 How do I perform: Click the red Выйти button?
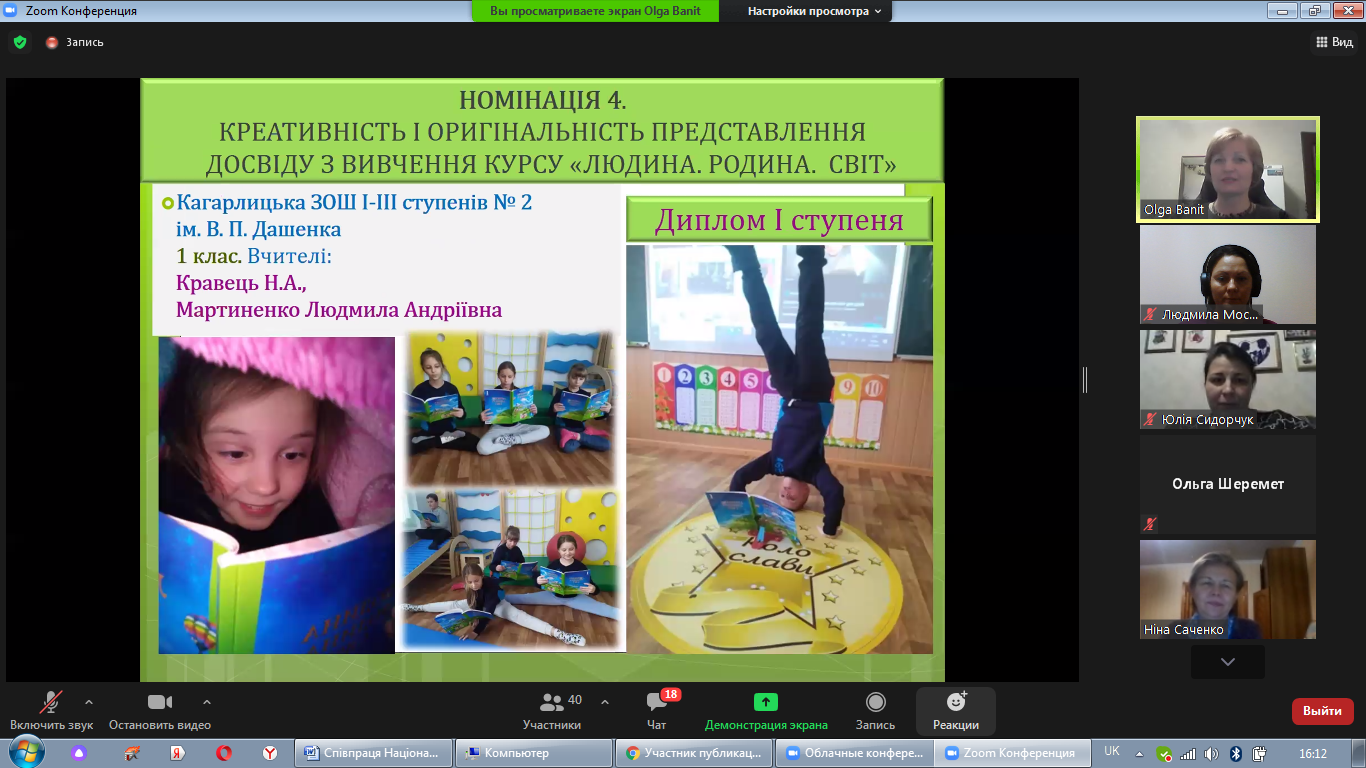pos(1322,711)
